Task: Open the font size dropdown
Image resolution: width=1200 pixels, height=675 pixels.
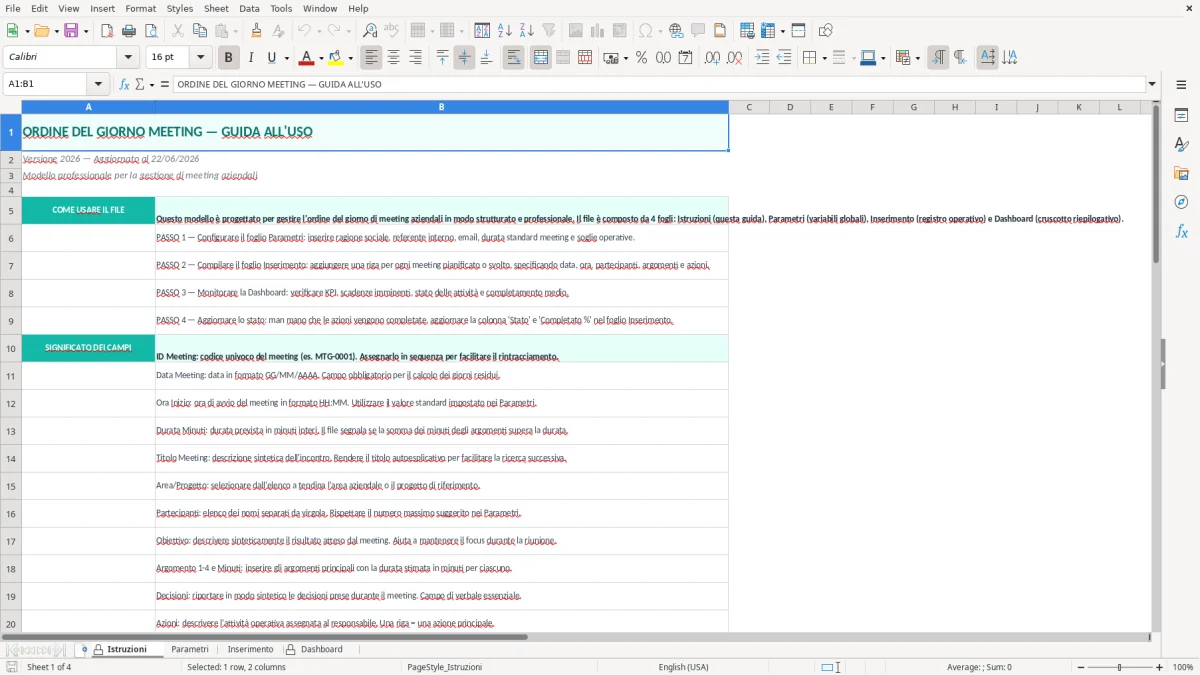Action: coord(201,58)
